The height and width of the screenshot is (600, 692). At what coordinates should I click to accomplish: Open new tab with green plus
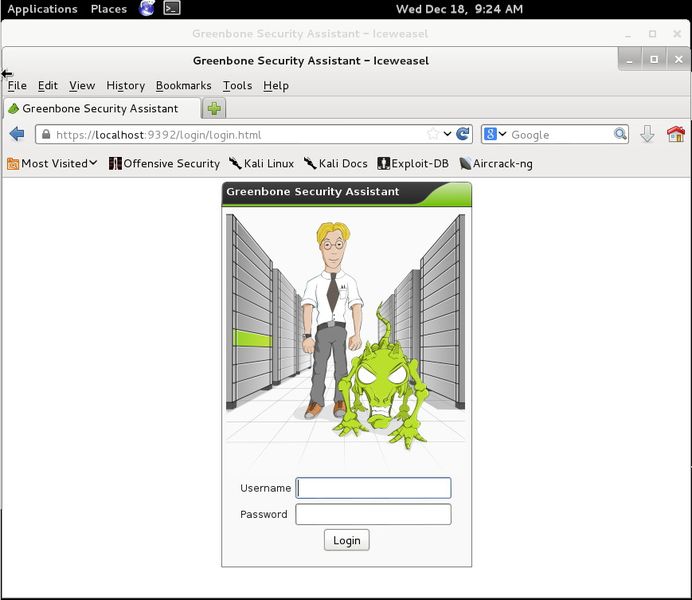(214, 109)
